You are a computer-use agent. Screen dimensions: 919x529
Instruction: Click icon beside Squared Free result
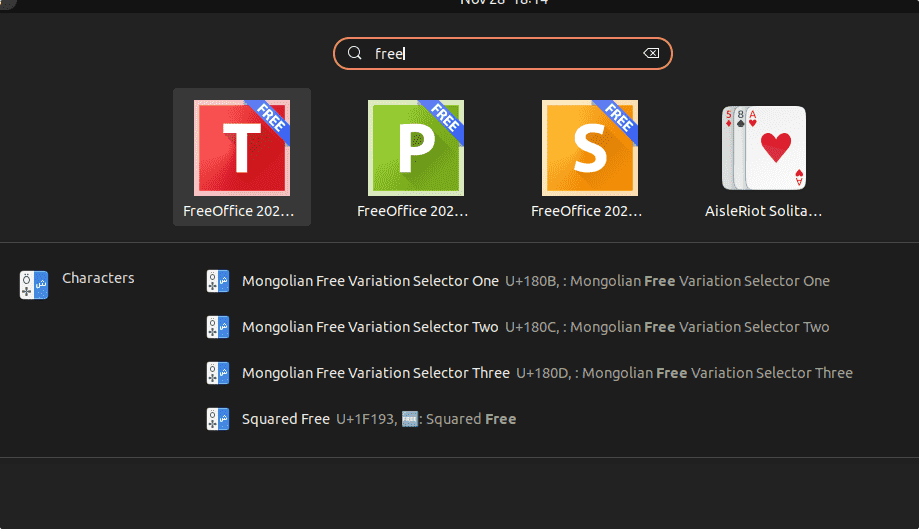tap(217, 419)
